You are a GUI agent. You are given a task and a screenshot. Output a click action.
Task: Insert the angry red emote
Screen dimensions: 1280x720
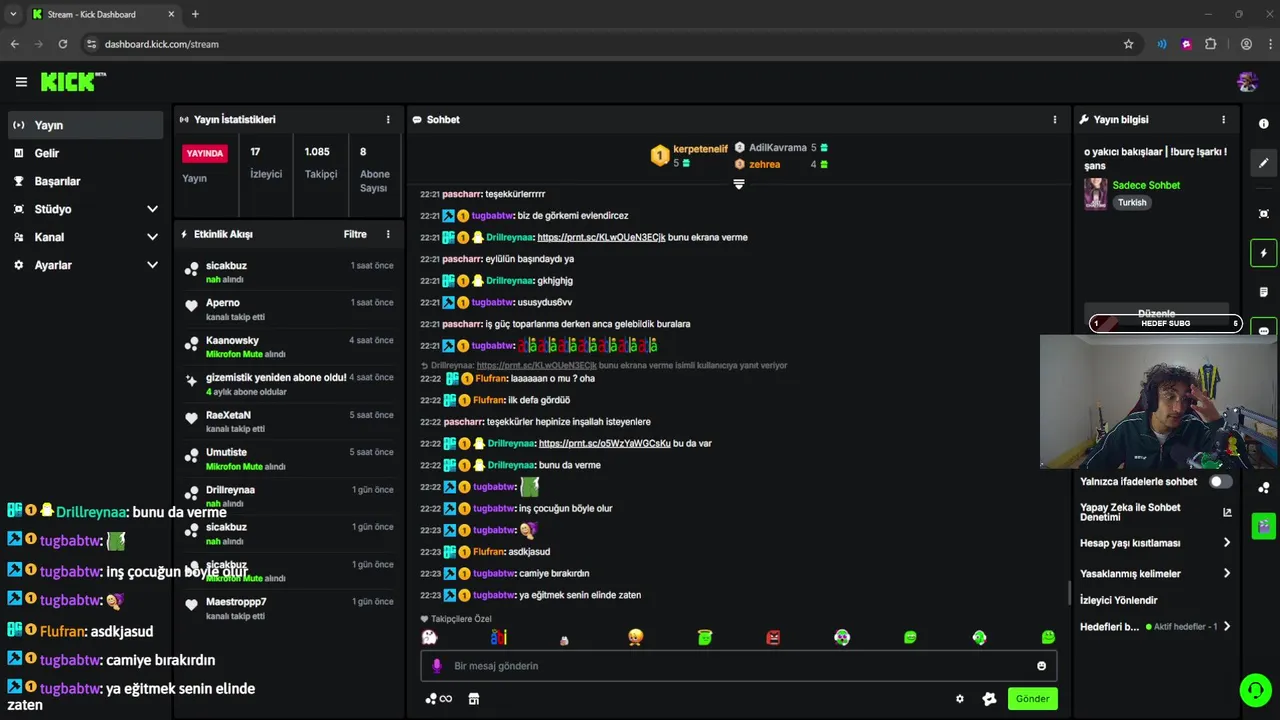[x=773, y=637]
